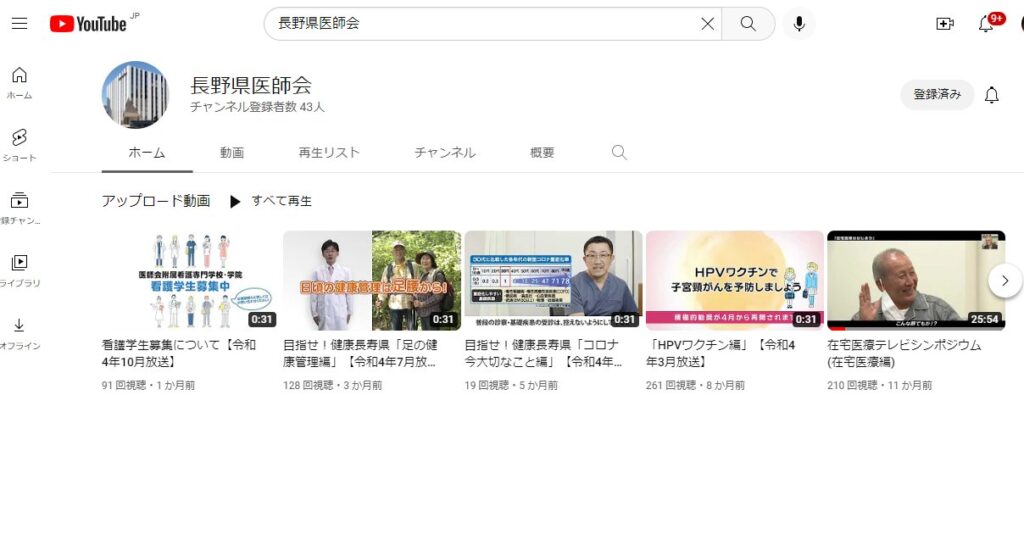This screenshot has width=1024, height=551.
Task: Toggle the 登録済み subscription button
Action: pyautogui.click(x=937, y=95)
